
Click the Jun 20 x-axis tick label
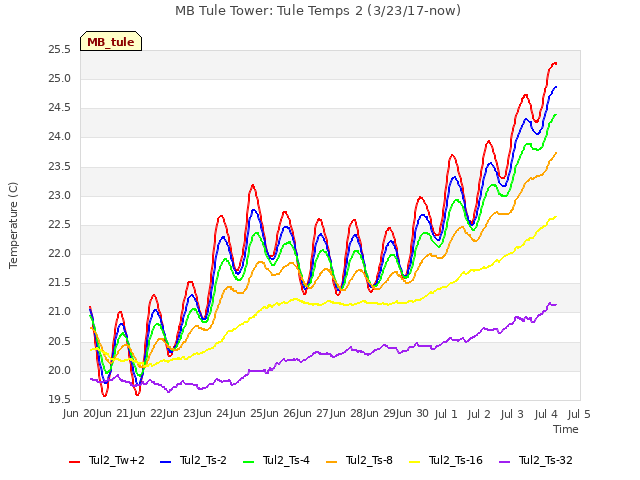(79, 414)
